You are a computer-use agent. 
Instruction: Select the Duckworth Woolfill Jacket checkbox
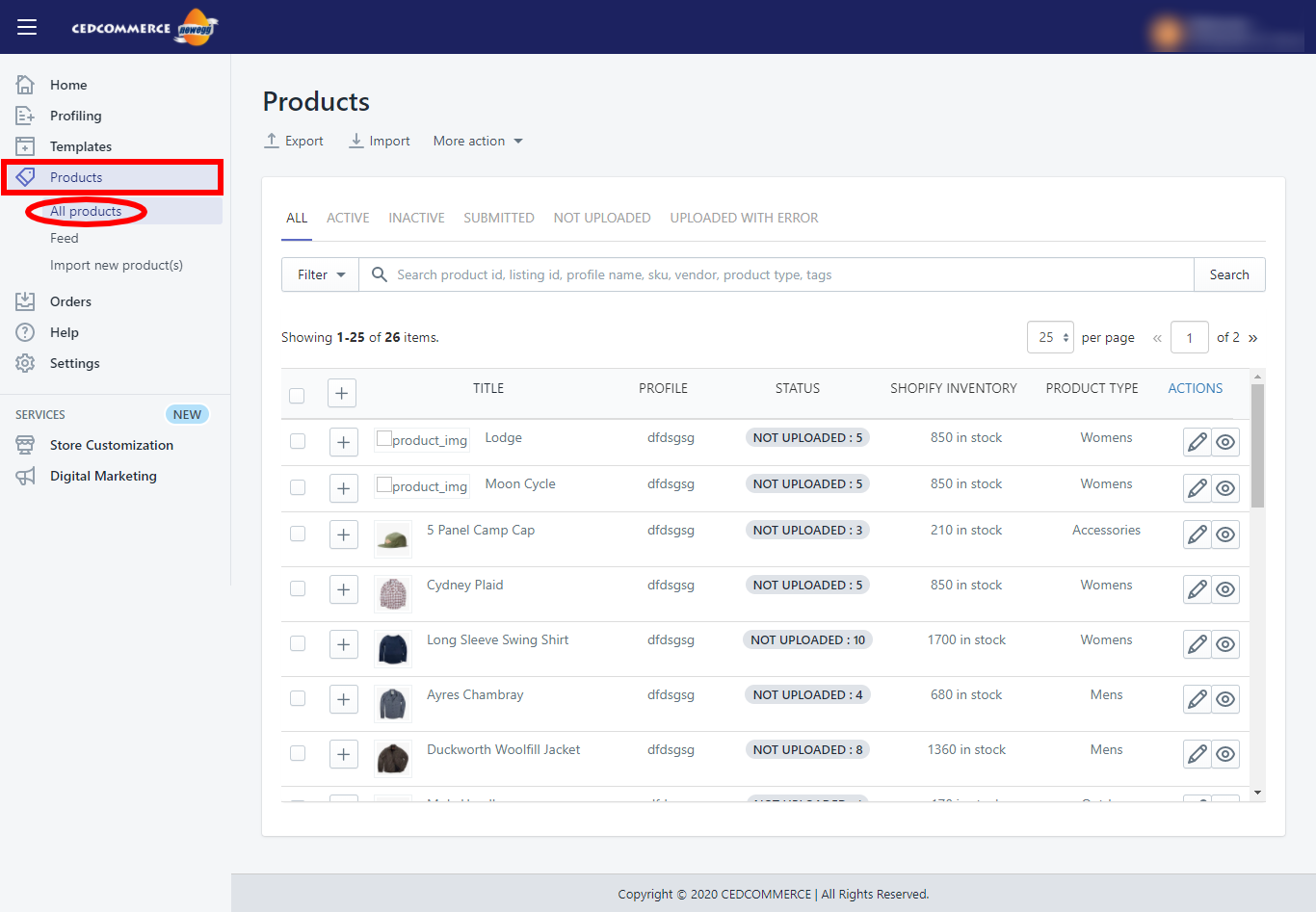coord(298,753)
